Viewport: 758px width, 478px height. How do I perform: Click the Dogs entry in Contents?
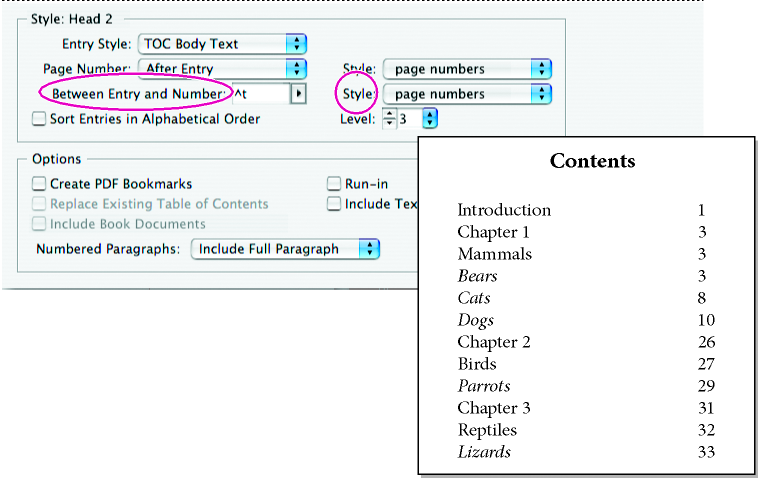(476, 320)
